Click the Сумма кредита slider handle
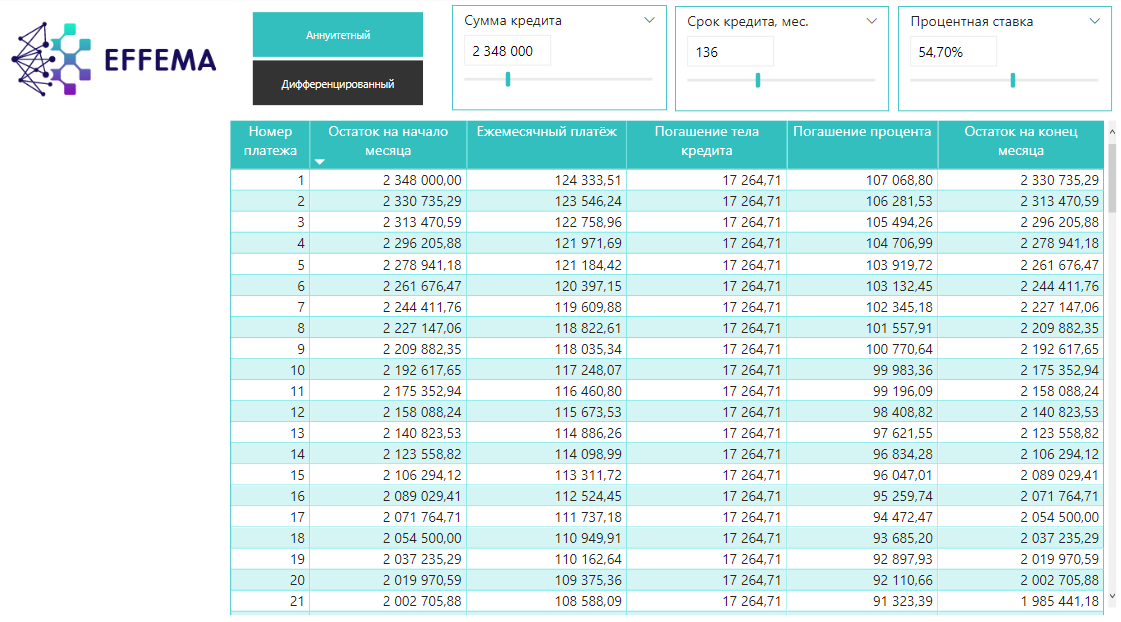 pyautogui.click(x=508, y=79)
